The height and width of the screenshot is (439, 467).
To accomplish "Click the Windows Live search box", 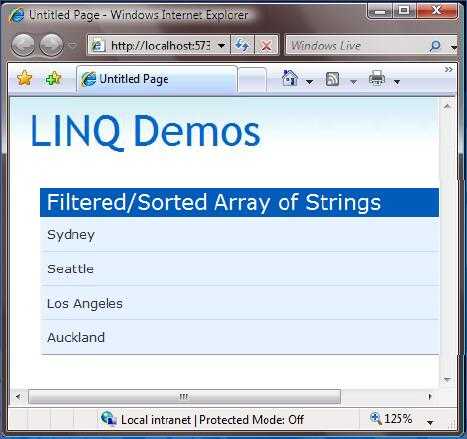I will (x=358, y=45).
